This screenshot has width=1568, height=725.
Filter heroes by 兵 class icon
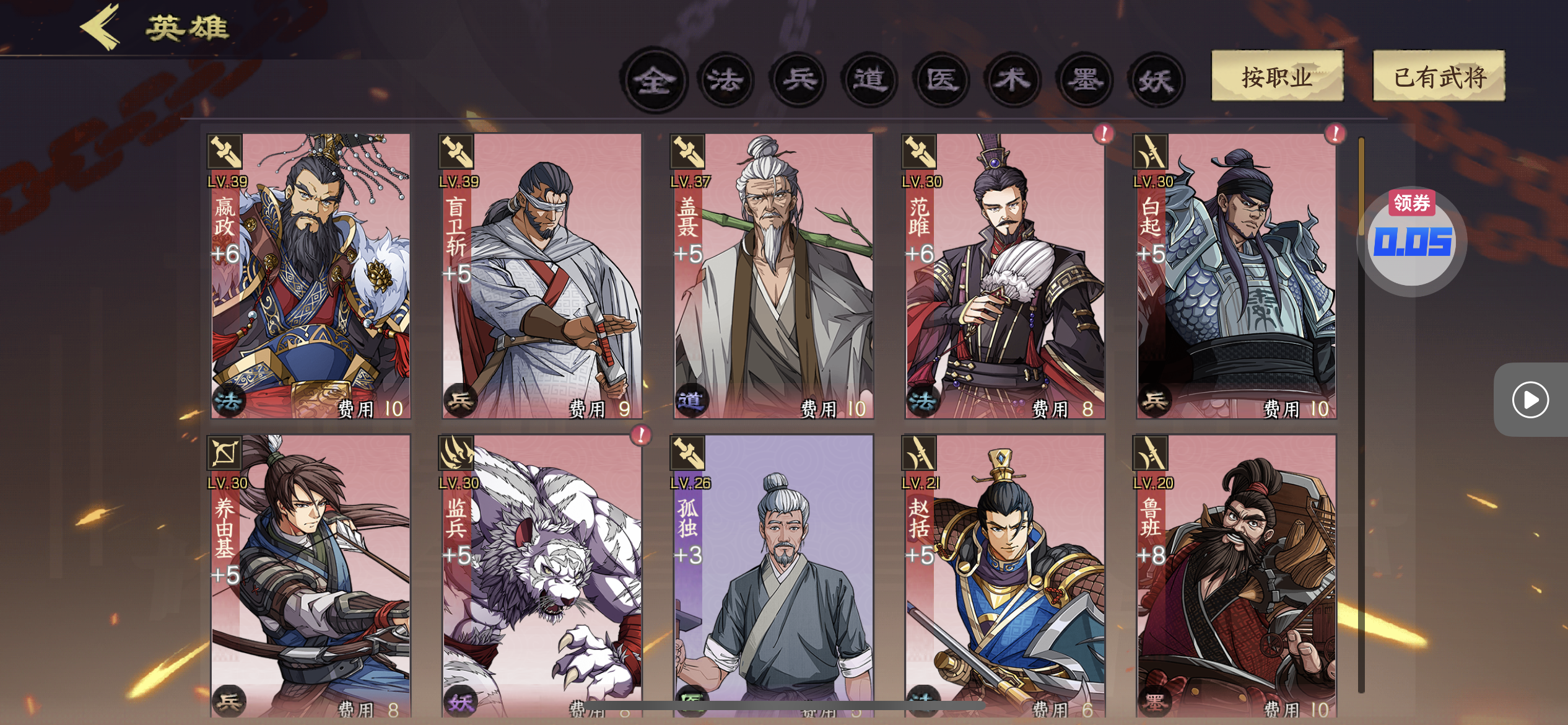click(x=798, y=80)
